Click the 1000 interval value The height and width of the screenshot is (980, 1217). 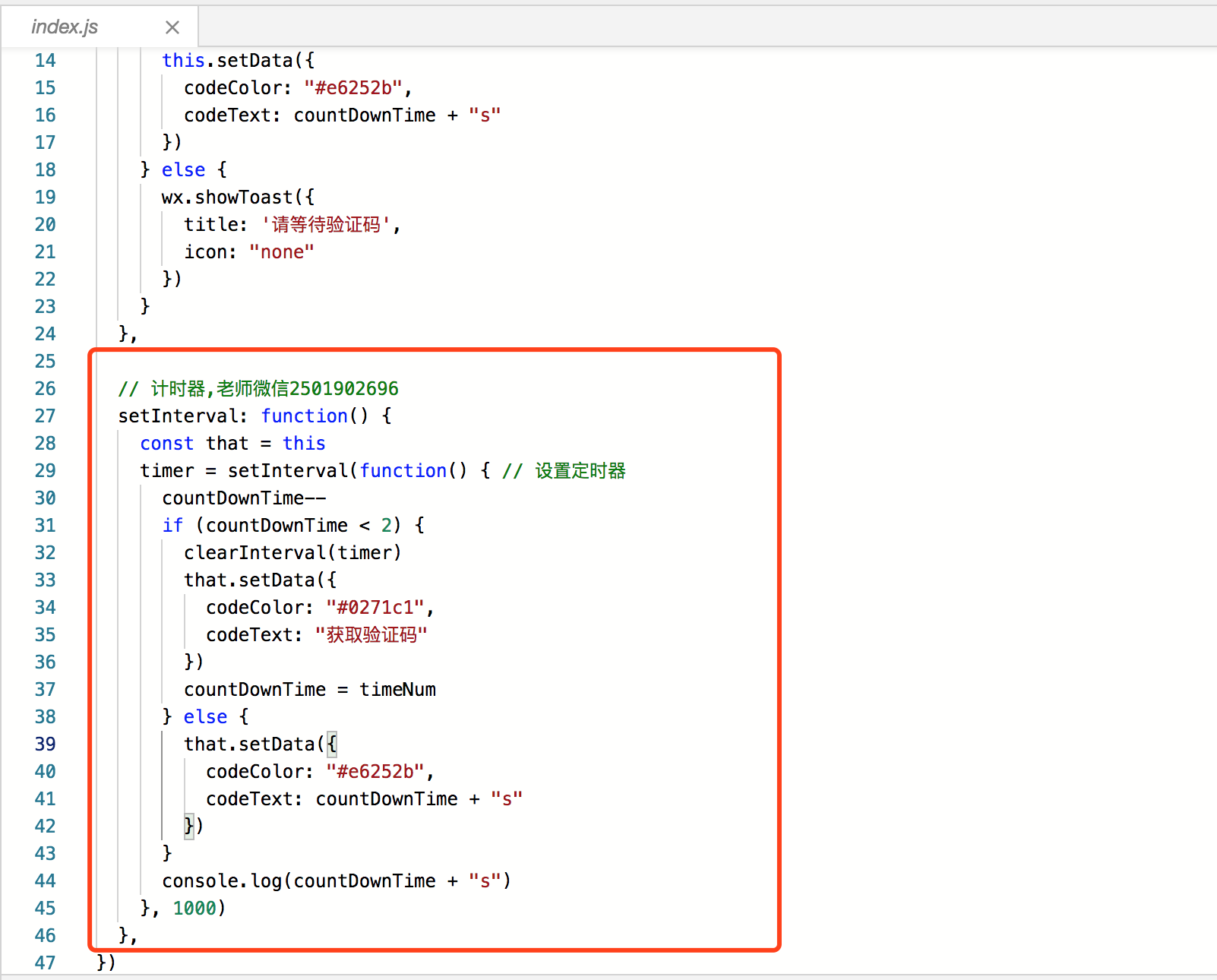click(x=194, y=909)
